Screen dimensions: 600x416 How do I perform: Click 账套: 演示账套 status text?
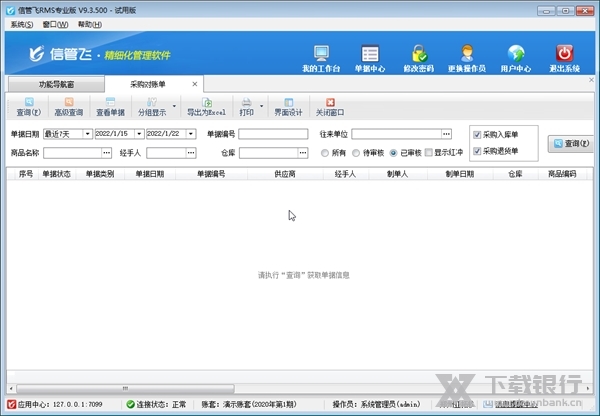(x=249, y=404)
